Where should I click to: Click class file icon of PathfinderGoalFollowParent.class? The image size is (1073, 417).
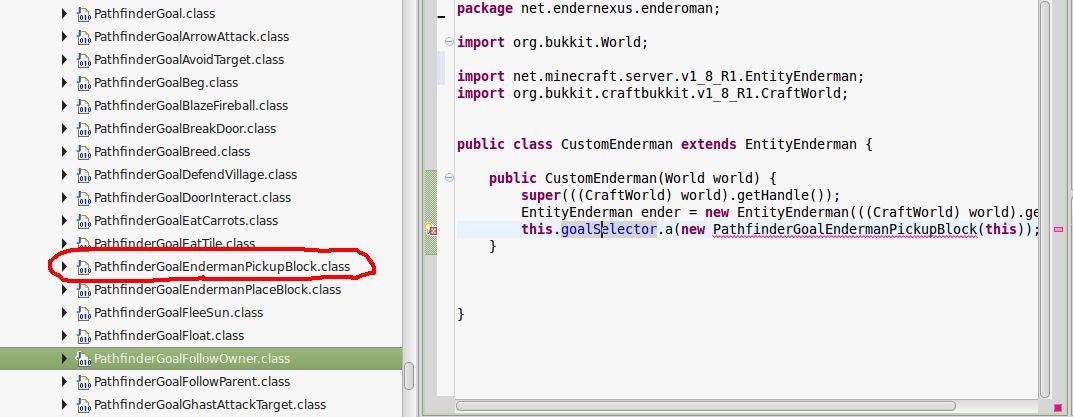click(83, 383)
